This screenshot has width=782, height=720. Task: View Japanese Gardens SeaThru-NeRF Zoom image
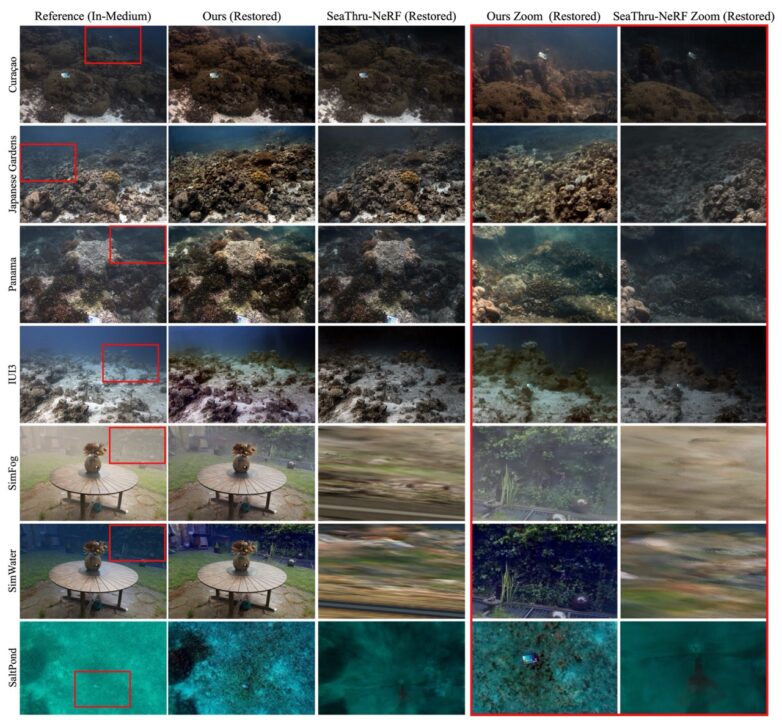point(693,174)
